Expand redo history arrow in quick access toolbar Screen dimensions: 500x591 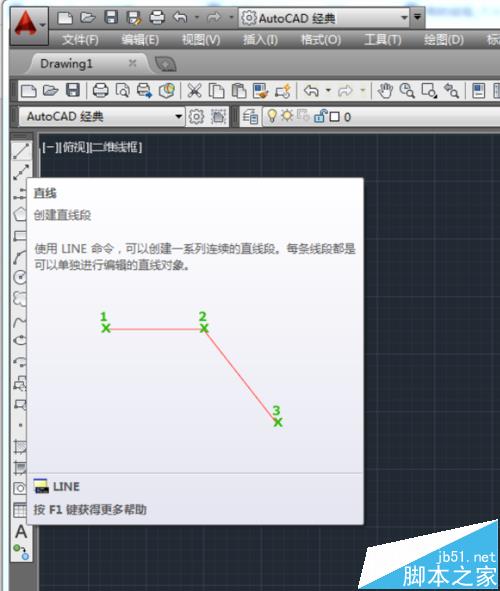231,17
